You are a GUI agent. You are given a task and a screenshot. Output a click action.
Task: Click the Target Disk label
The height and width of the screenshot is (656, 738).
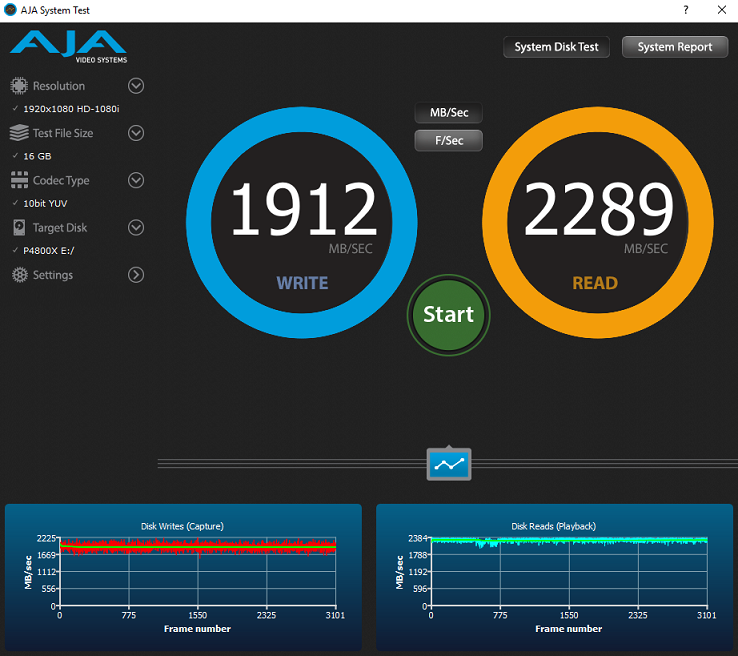point(60,228)
